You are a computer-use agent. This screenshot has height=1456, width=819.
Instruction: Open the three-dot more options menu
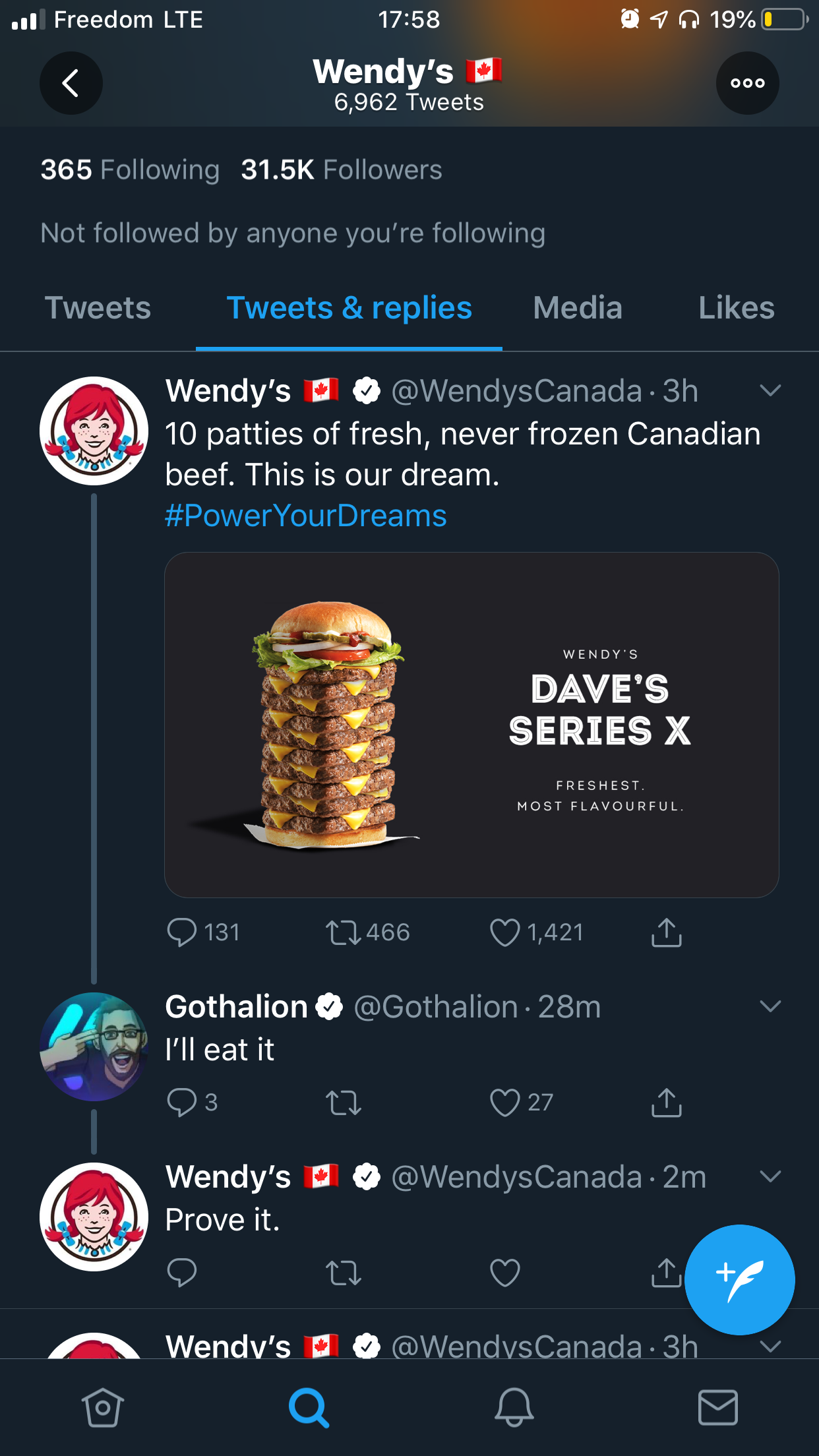[747, 83]
